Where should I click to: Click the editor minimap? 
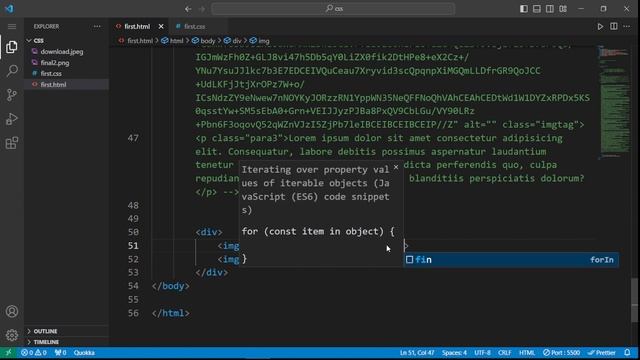(614, 102)
